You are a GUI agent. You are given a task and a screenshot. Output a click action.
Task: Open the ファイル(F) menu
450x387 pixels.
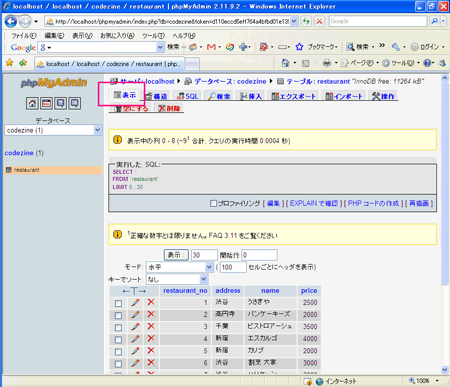pos(24,35)
